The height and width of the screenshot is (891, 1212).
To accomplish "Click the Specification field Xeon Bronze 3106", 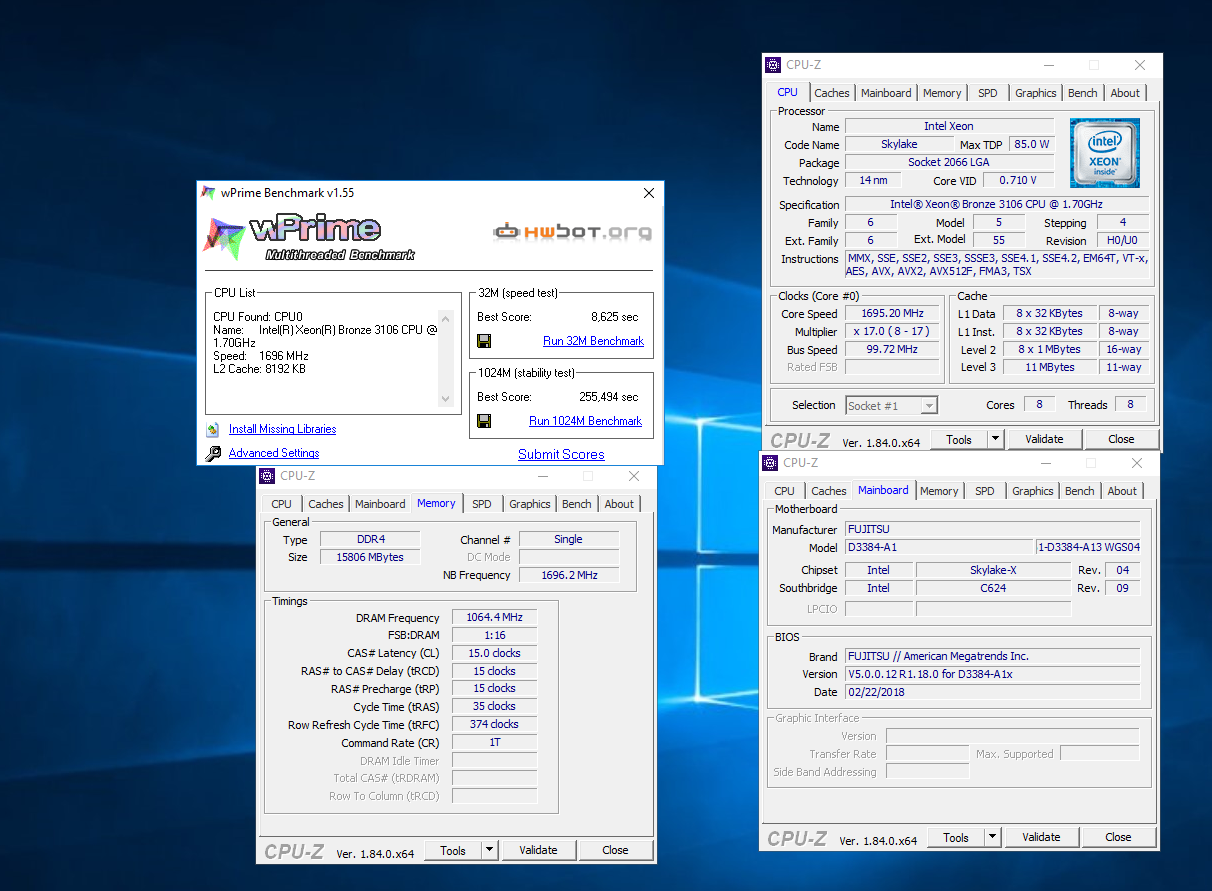I will pyautogui.click(x=996, y=204).
